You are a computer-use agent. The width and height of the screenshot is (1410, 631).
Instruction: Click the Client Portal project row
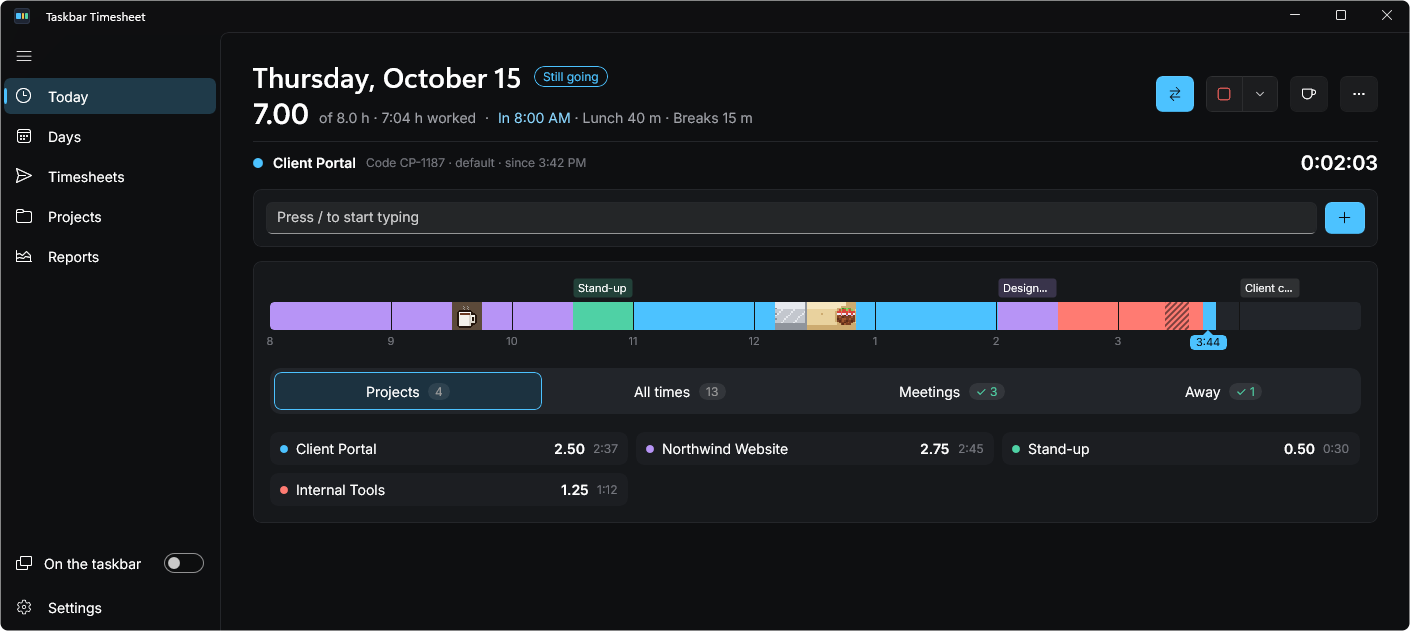pos(449,448)
